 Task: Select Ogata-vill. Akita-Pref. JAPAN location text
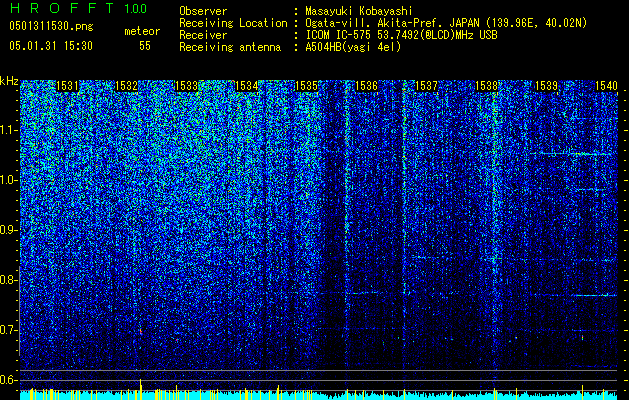(x=446, y=23)
